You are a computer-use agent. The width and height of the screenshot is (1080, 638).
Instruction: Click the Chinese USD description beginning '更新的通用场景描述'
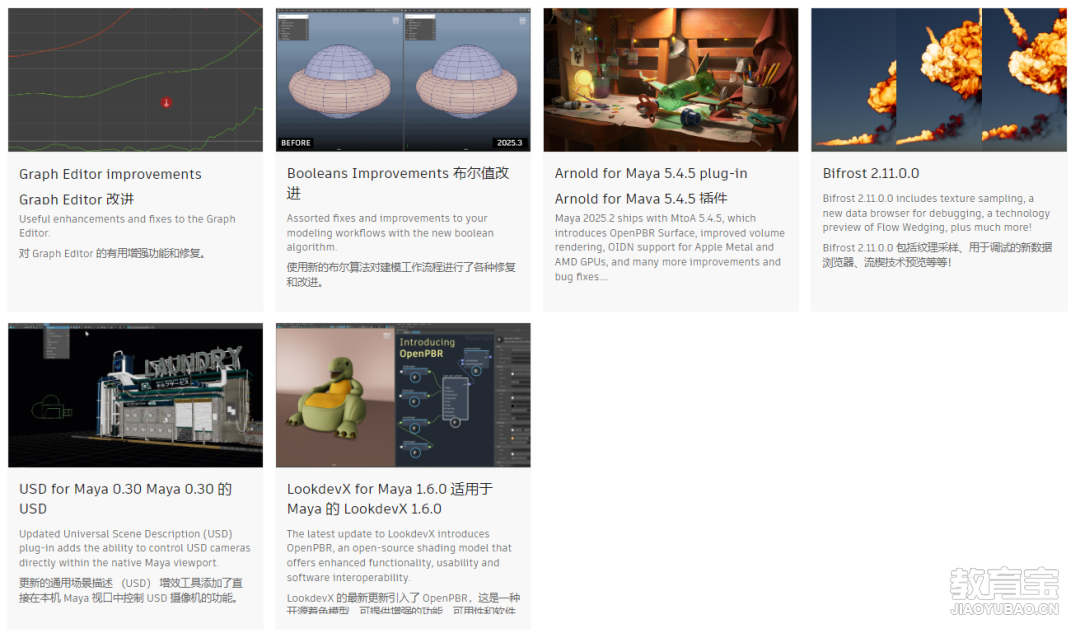click(x=131, y=590)
